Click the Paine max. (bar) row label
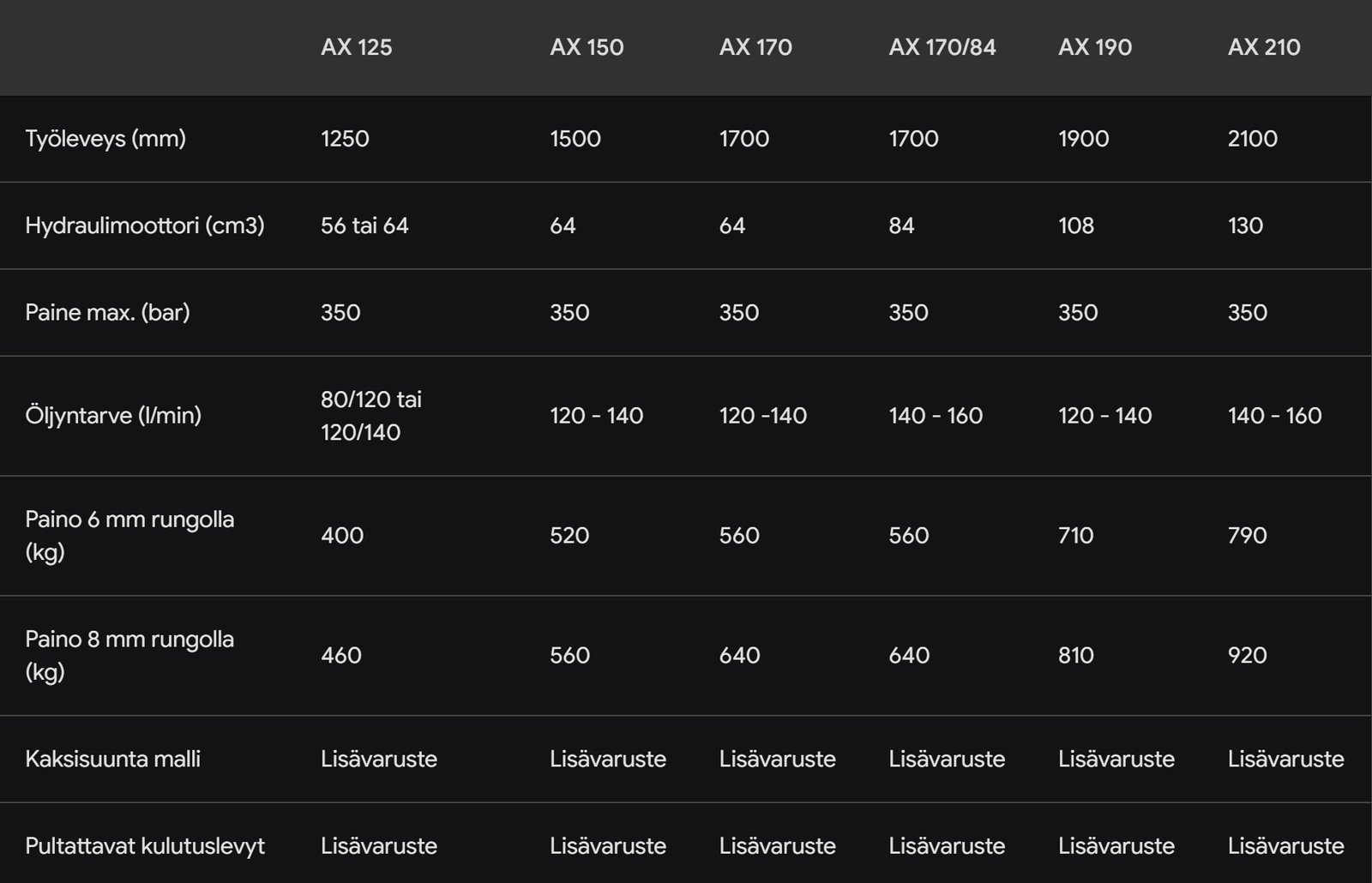 pyautogui.click(x=107, y=312)
